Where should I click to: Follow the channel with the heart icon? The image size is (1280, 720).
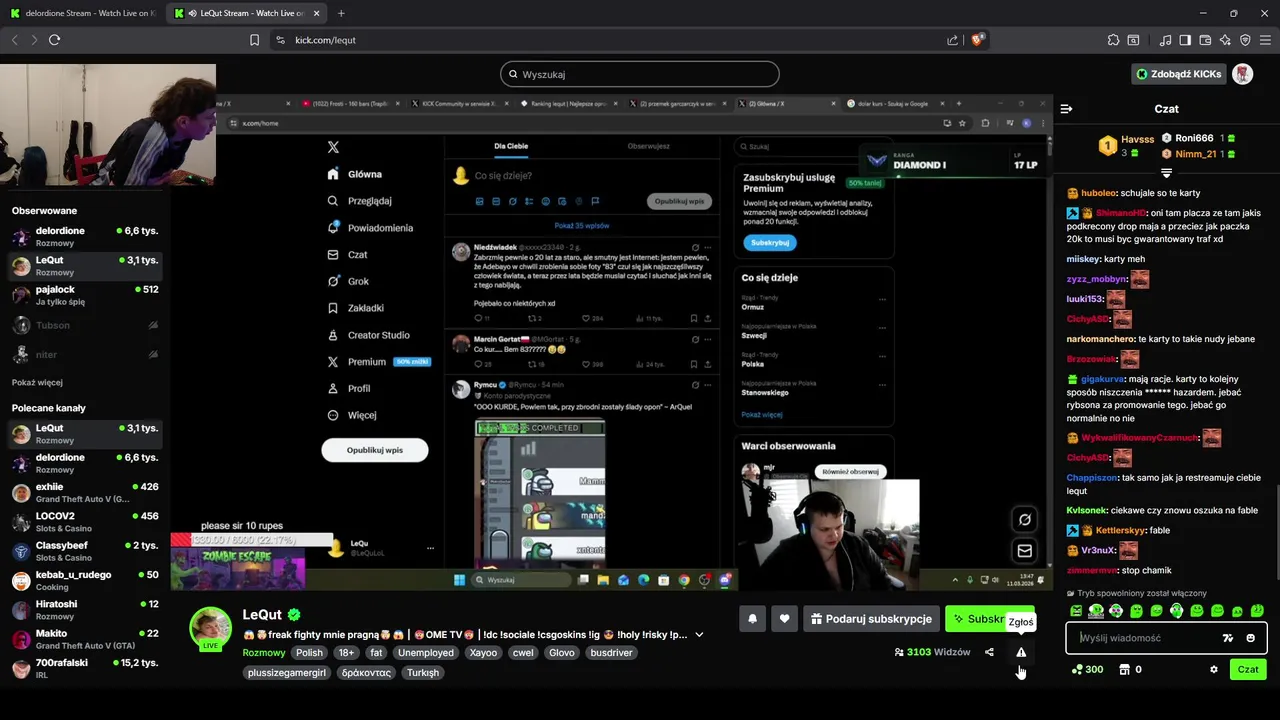pyautogui.click(x=784, y=619)
